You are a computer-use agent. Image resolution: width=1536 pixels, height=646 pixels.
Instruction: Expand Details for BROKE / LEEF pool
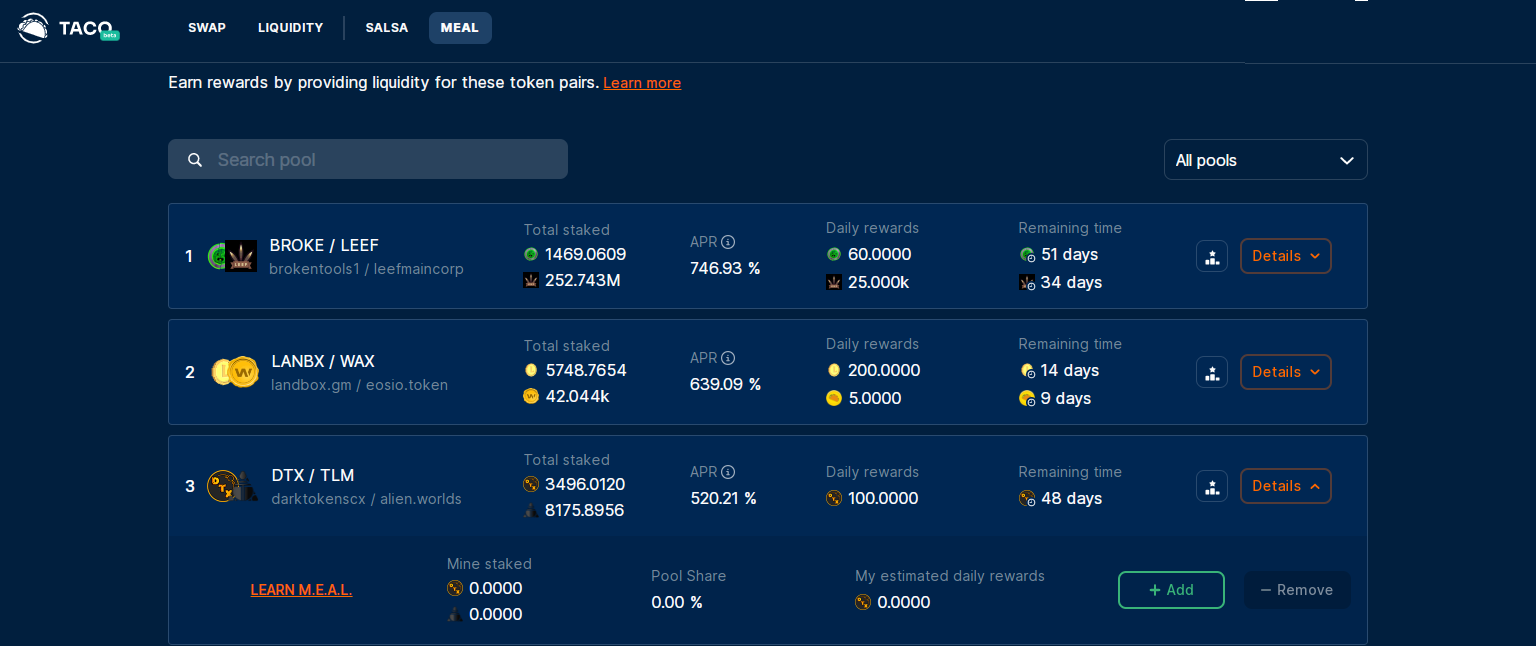(1285, 256)
